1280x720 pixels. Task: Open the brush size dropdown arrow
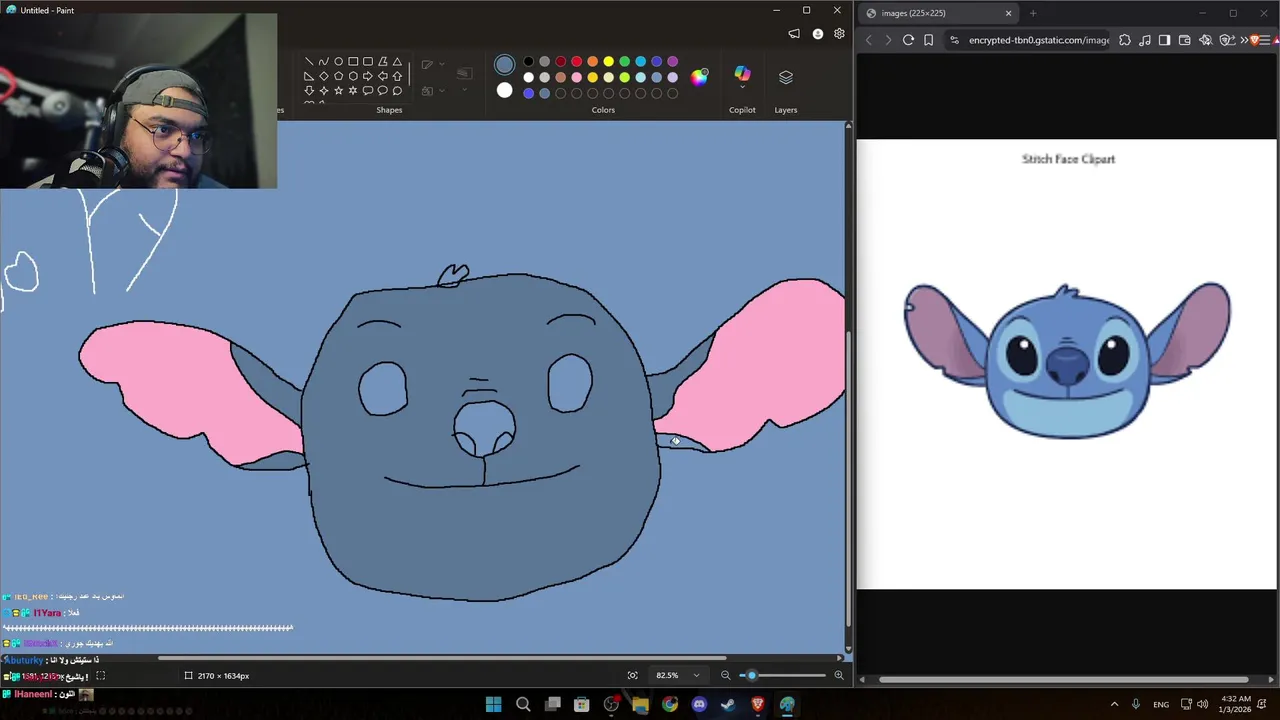tap(465, 90)
